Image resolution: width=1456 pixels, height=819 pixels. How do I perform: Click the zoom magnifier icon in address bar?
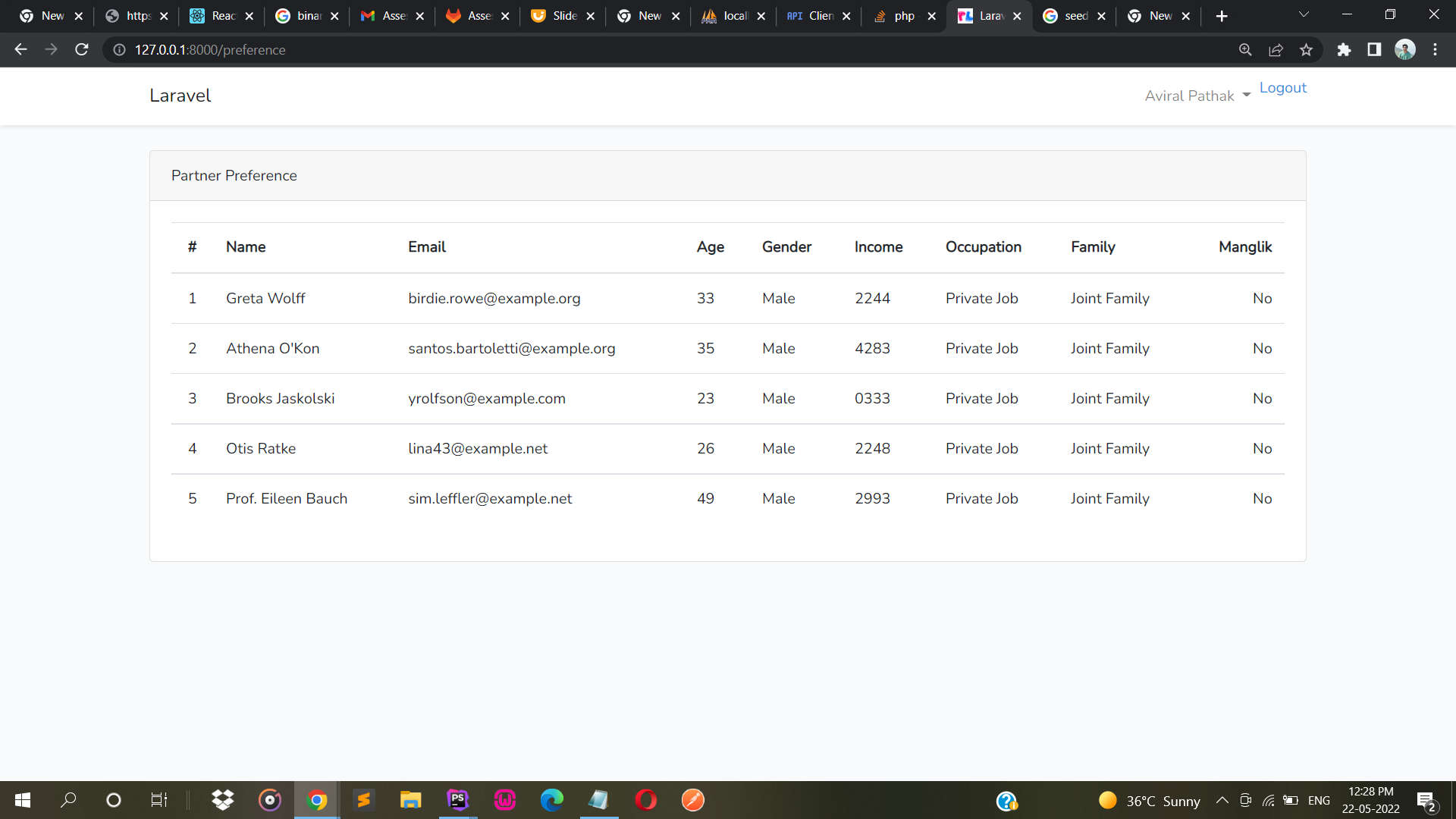pos(1245,49)
